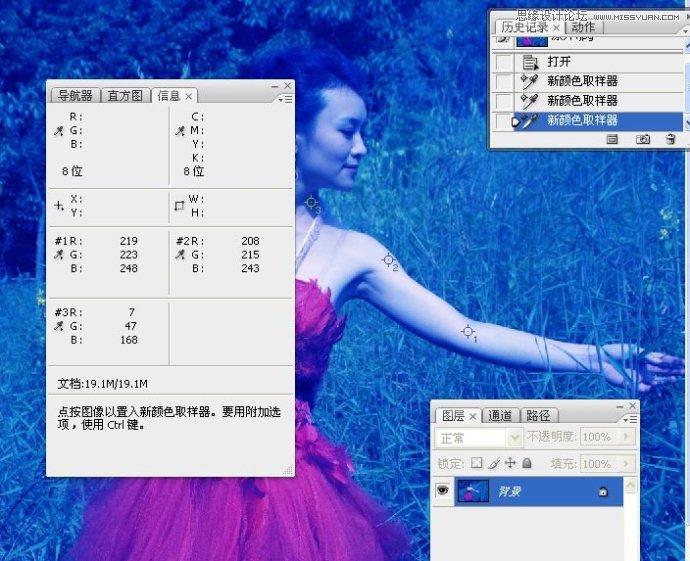Select the 背景 layer name

pos(510,491)
